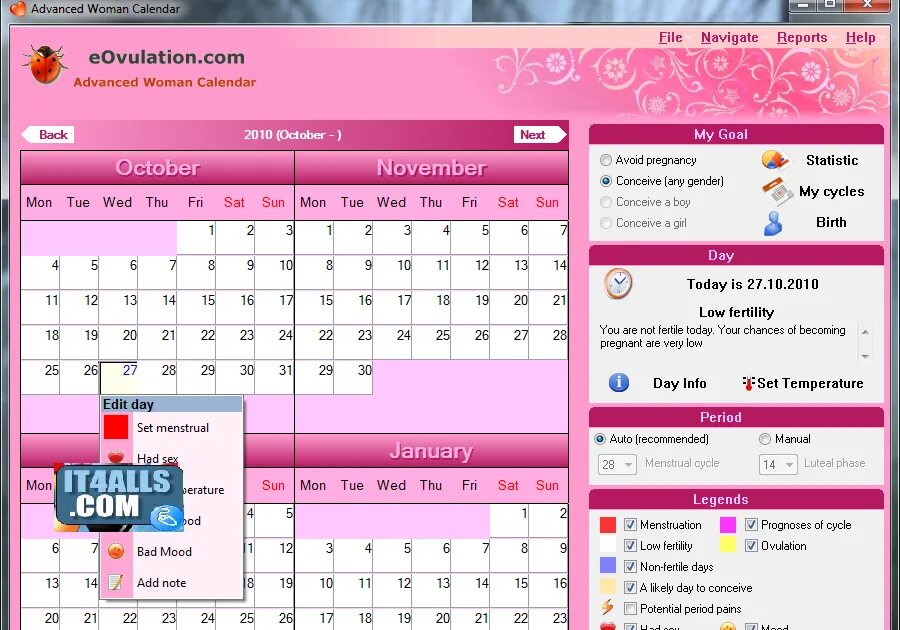The width and height of the screenshot is (900, 630).
Task: Toggle the Menstruation legend checkbox
Action: click(630, 524)
